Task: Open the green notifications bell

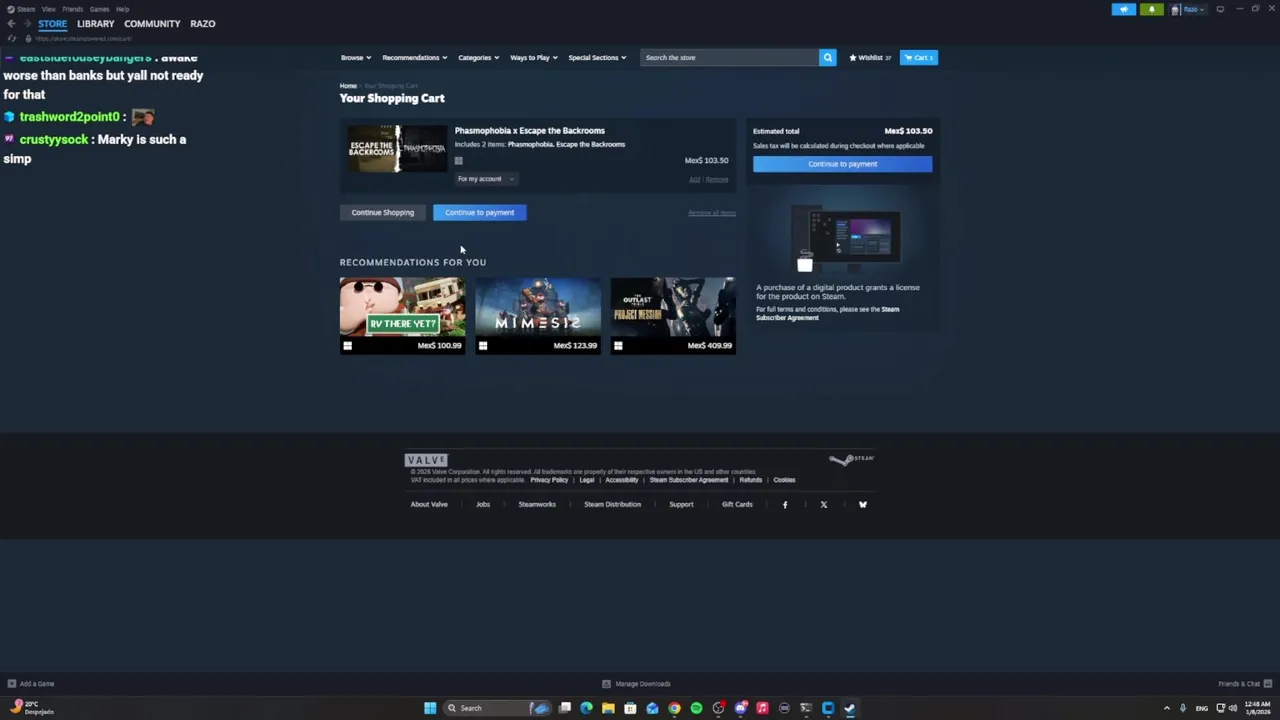Action: pyautogui.click(x=1151, y=9)
